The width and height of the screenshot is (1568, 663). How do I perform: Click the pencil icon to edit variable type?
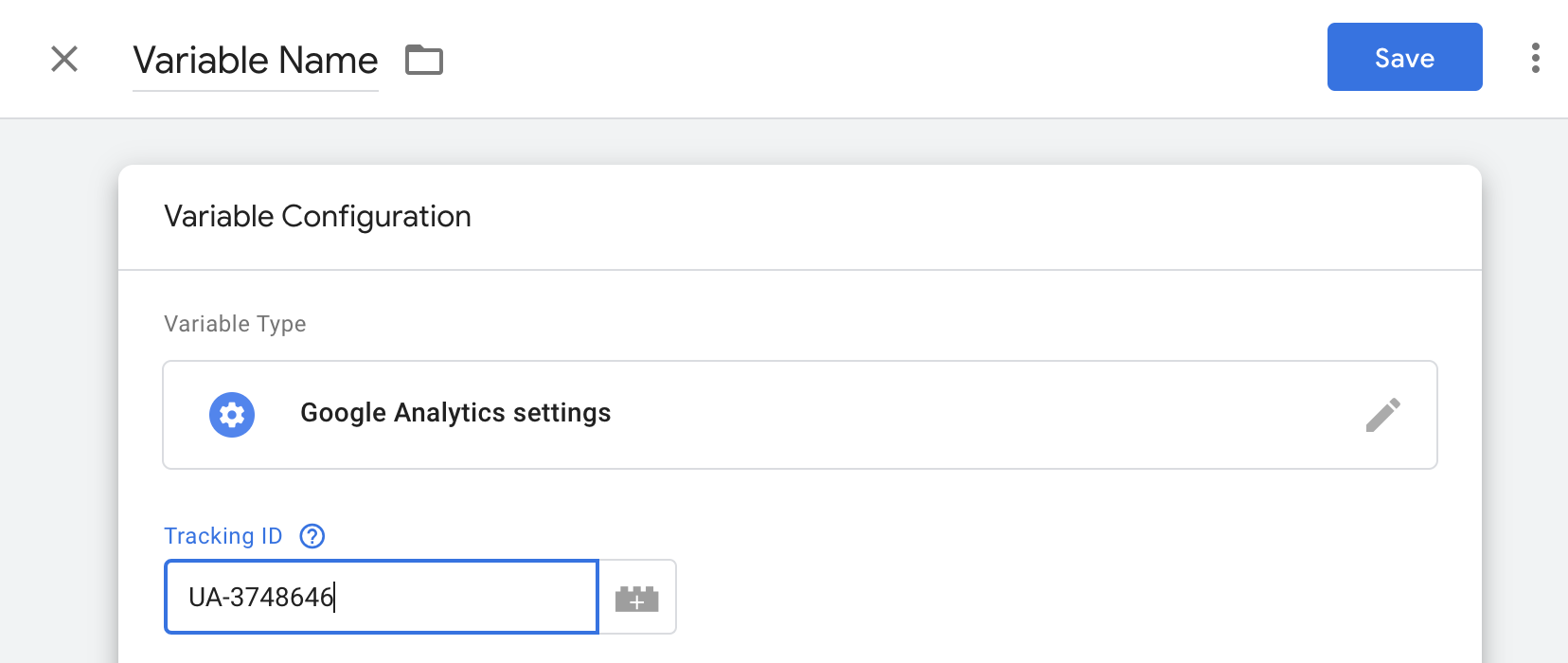coord(1383,415)
